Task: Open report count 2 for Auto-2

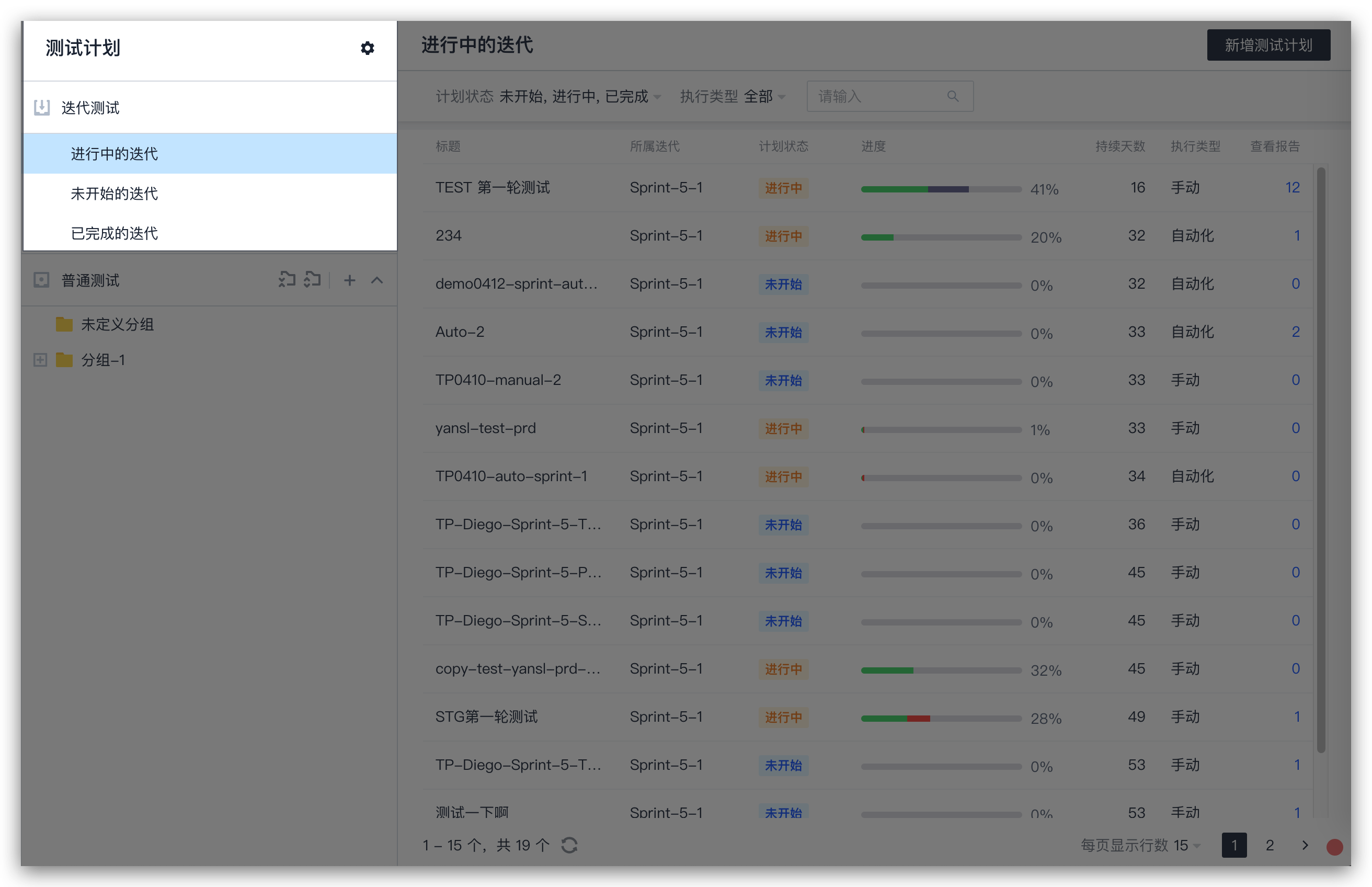Action: point(1296,332)
